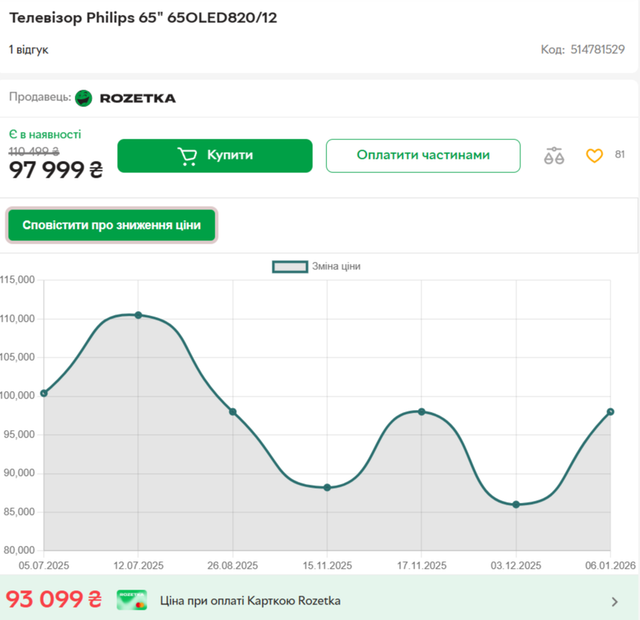Screen dimensions: 640x620
Task: Select the 15.11.2025 chart data point
Action: pyautogui.click(x=327, y=487)
